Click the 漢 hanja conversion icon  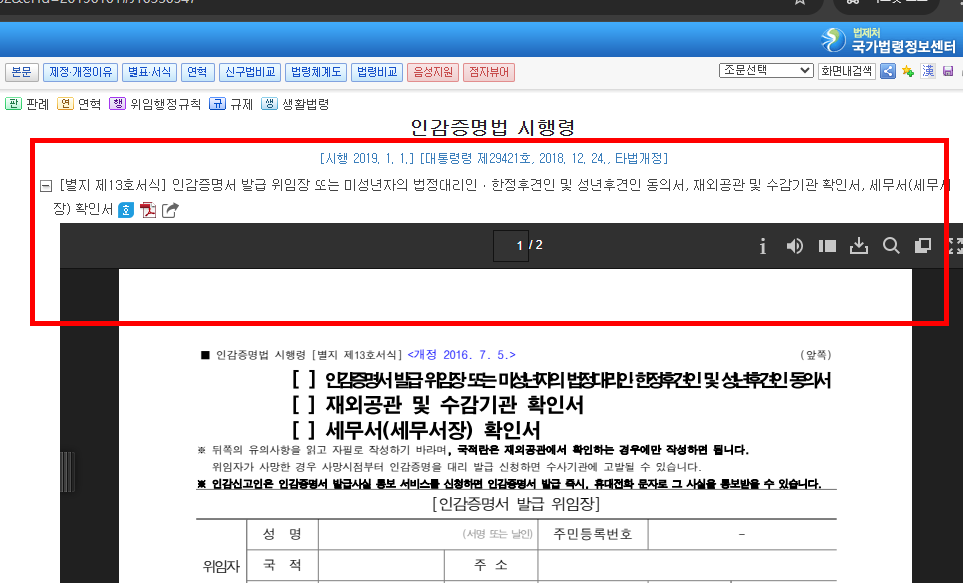[x=927, y=72]
